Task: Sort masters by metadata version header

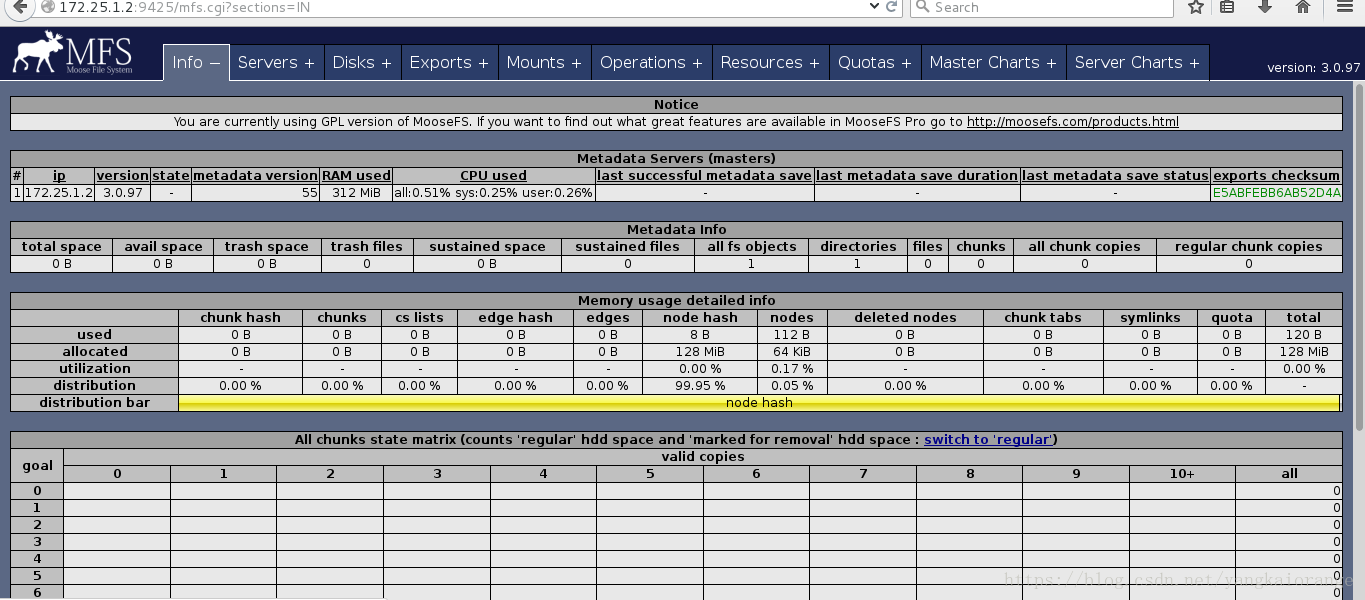Action: [255, 175]
